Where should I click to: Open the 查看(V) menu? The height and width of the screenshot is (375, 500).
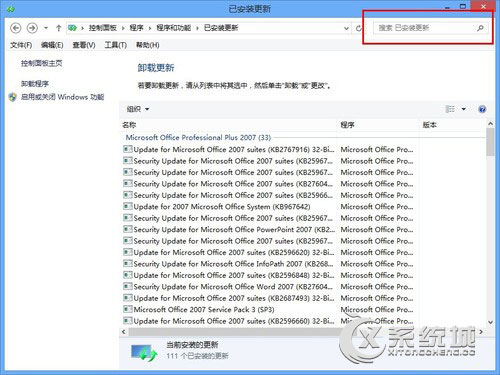point(84,45)
